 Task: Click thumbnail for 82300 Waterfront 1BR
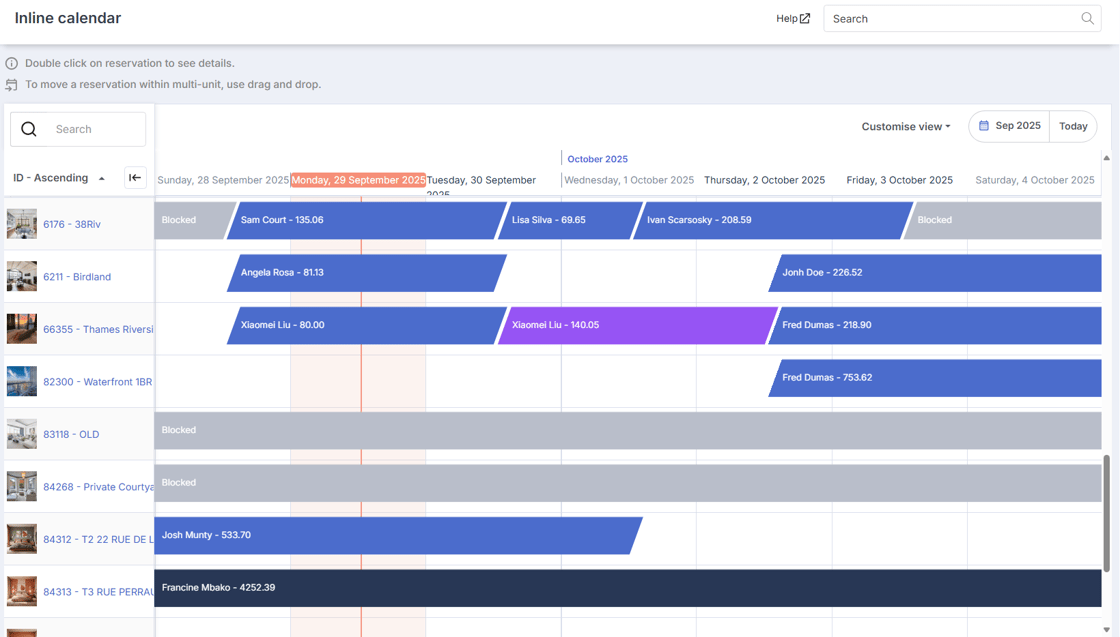click(x=21, y=381)
